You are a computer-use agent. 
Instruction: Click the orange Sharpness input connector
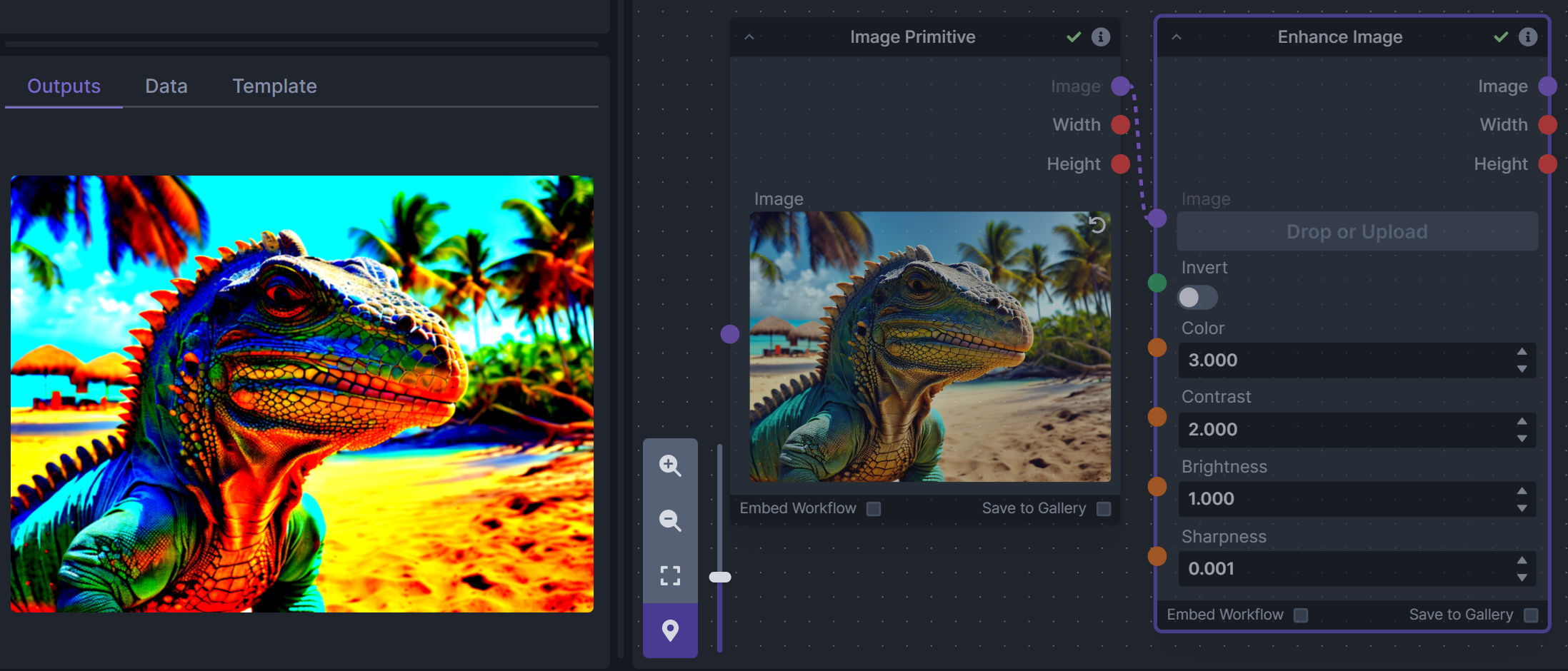pyautogui.click(x=1157, y=556)
